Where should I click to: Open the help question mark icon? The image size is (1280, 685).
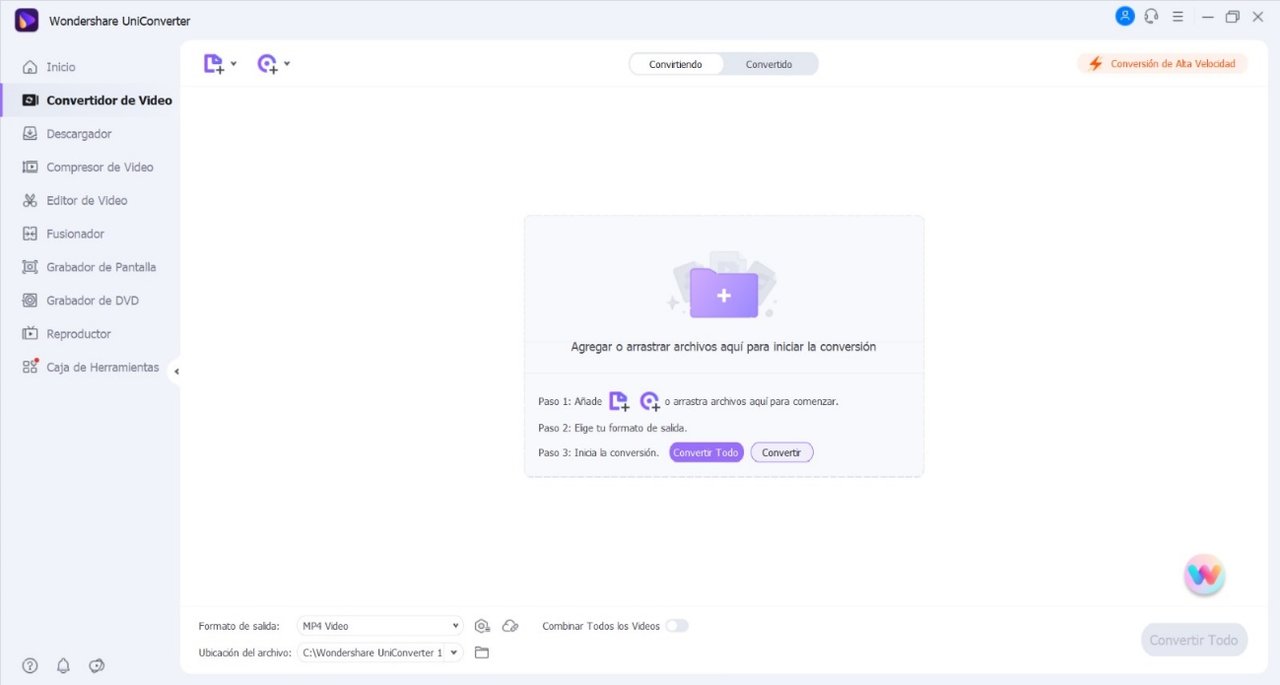30,666
